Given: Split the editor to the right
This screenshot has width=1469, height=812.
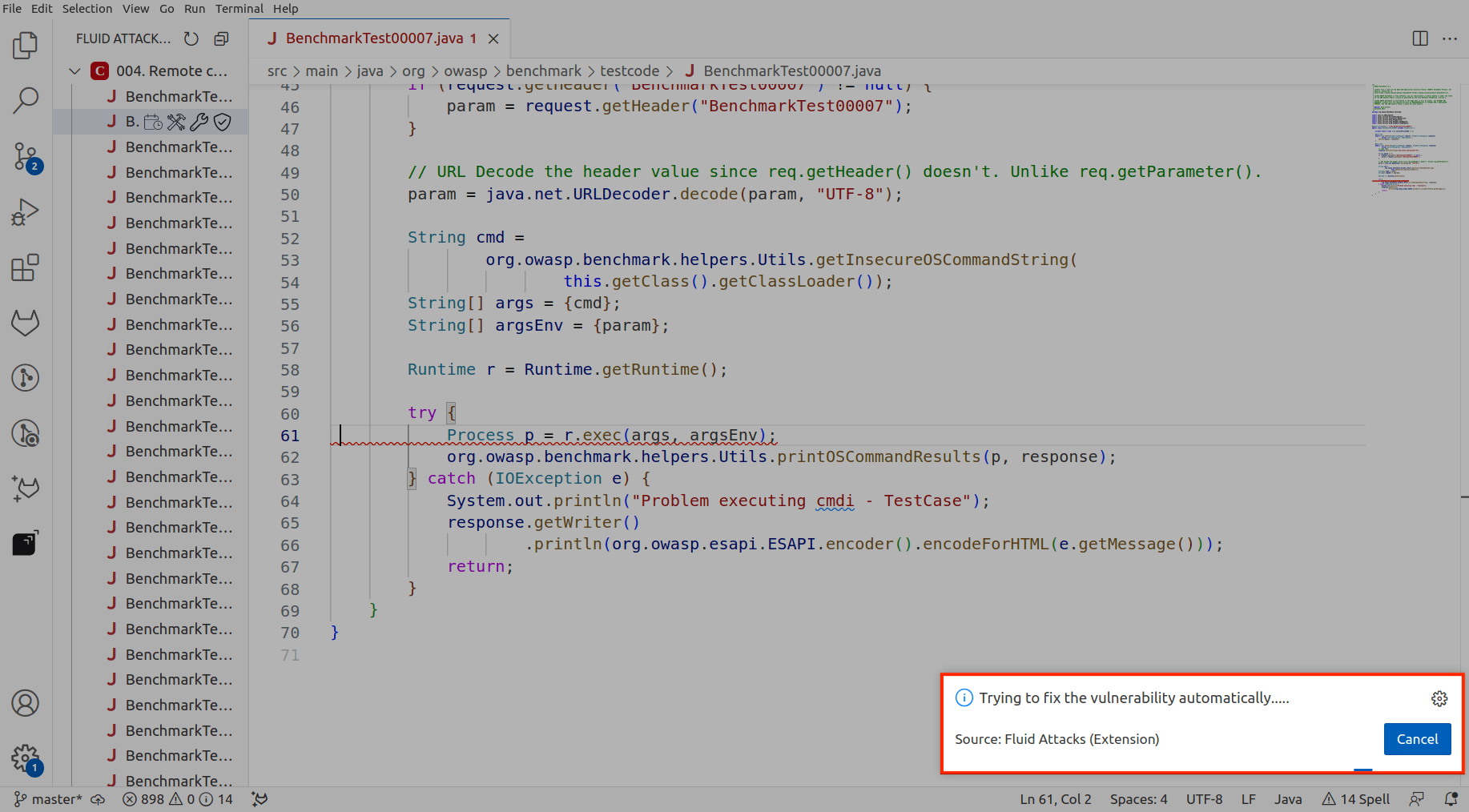Looking at the screenshot, I should pos(1420,38).
